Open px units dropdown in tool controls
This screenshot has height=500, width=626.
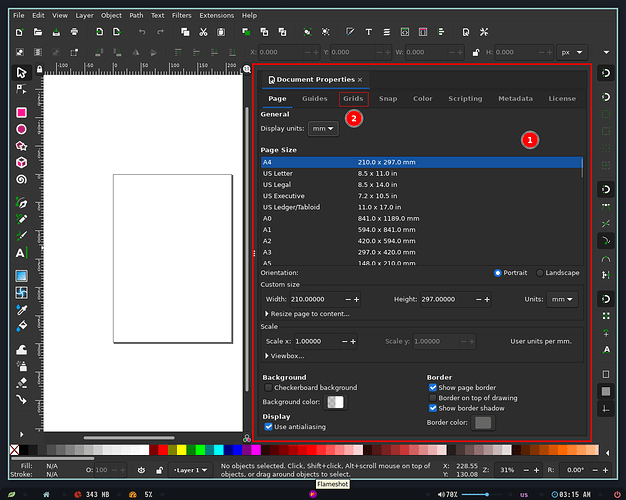click(x=572, y=52)
